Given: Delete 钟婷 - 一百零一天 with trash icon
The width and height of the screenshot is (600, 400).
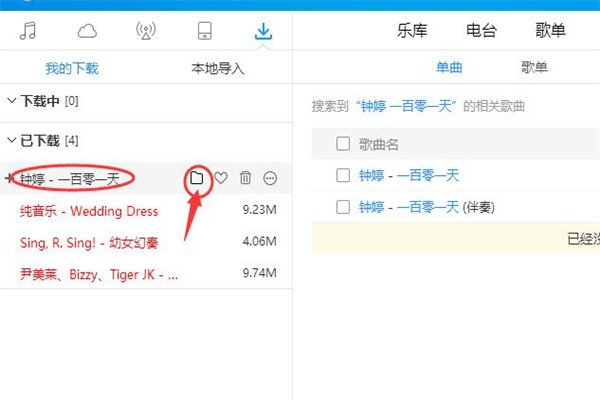Looking at the screenshot, I should [x=245, y=178].
